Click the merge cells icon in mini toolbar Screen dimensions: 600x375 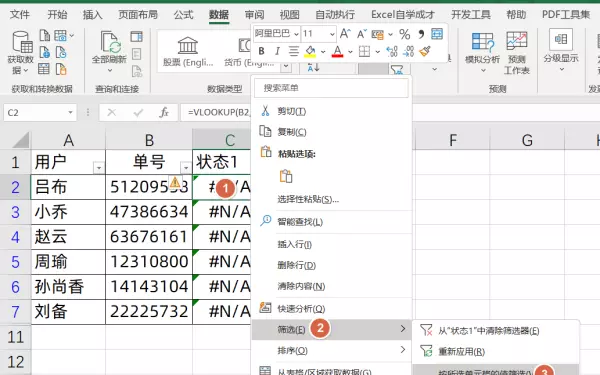coord(437,34)
